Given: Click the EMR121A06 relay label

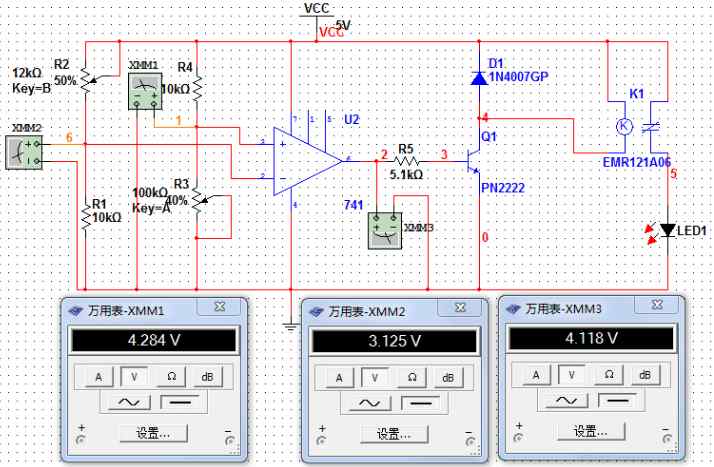Looking at the screenshot, I should pyautogui.click(x=637, y=162).
